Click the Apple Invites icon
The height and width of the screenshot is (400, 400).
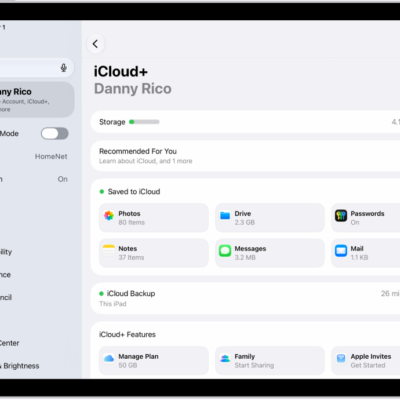[x=341, y=359]
